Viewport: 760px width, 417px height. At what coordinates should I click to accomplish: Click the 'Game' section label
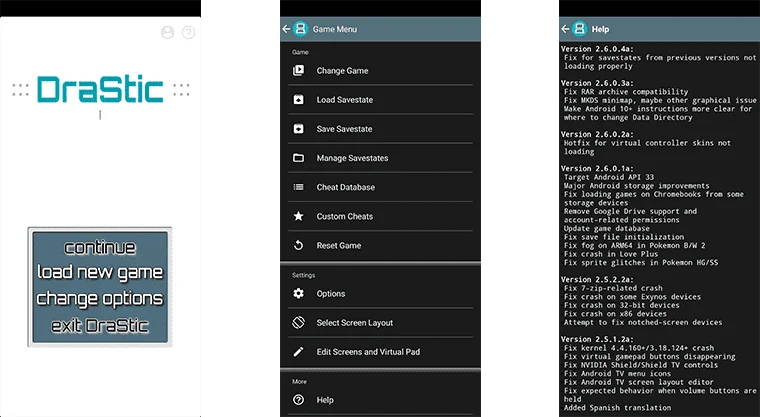(300, 52)
